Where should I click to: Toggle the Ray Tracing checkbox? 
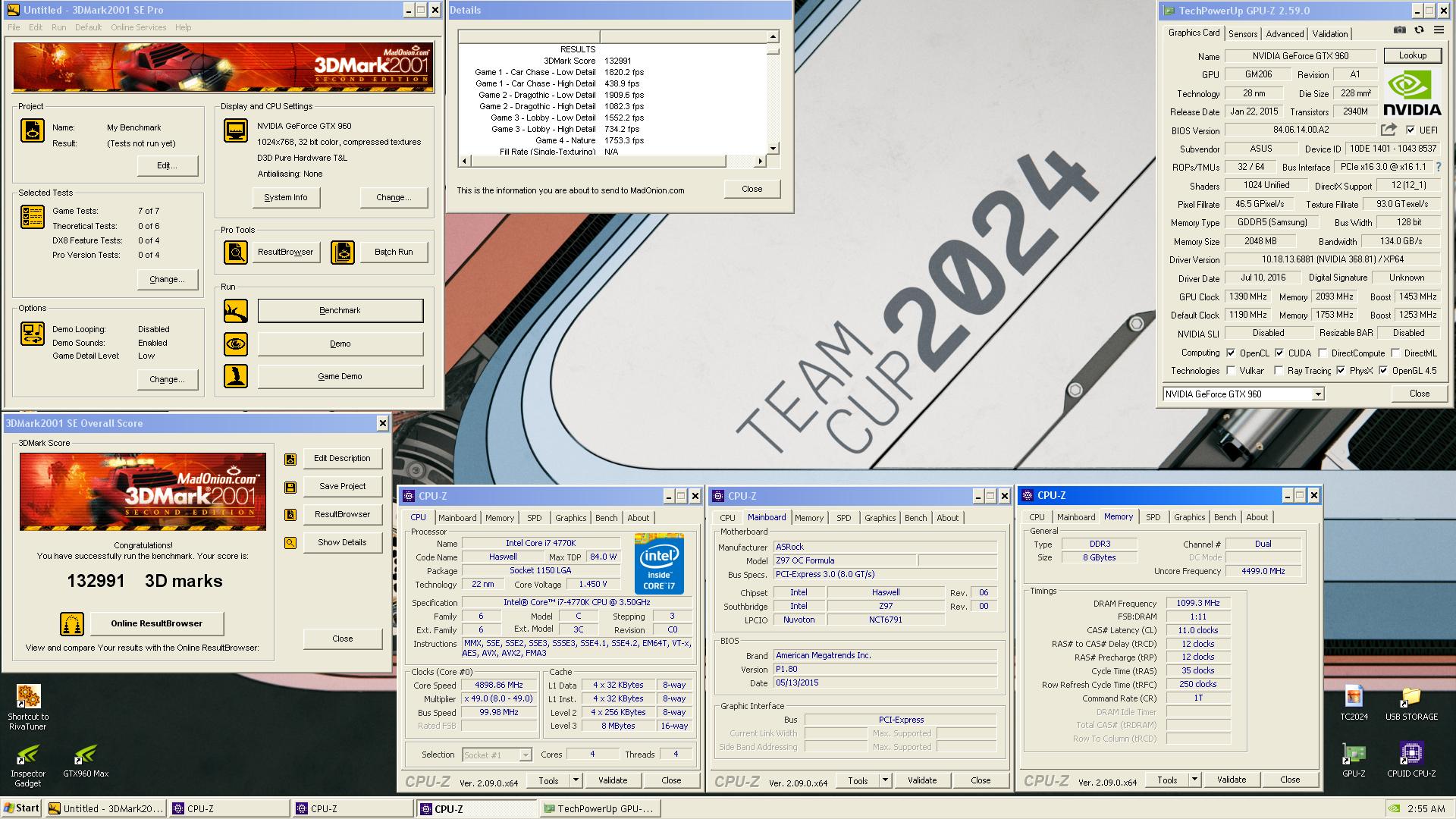click(1279, 371)
